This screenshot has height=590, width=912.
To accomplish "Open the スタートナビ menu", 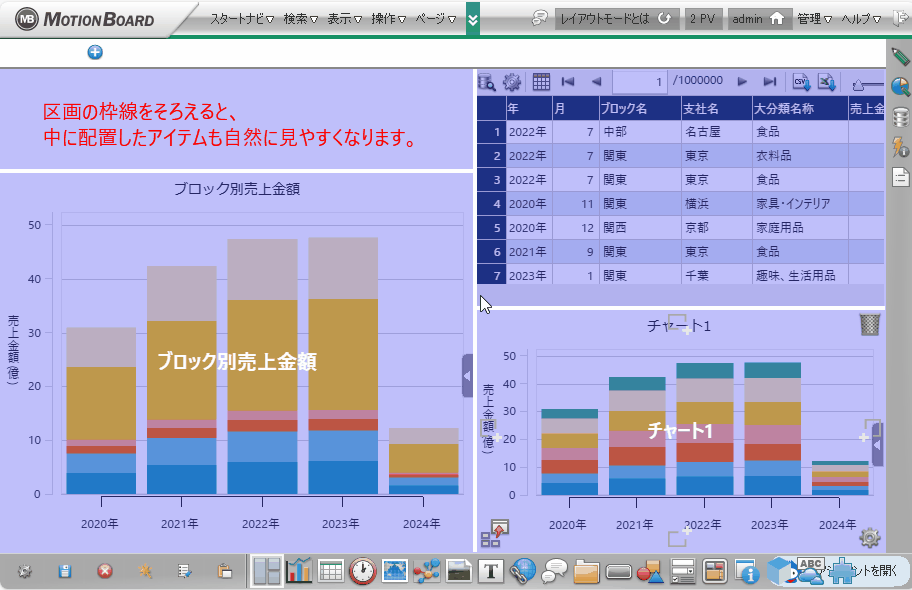I will (242, 19).
